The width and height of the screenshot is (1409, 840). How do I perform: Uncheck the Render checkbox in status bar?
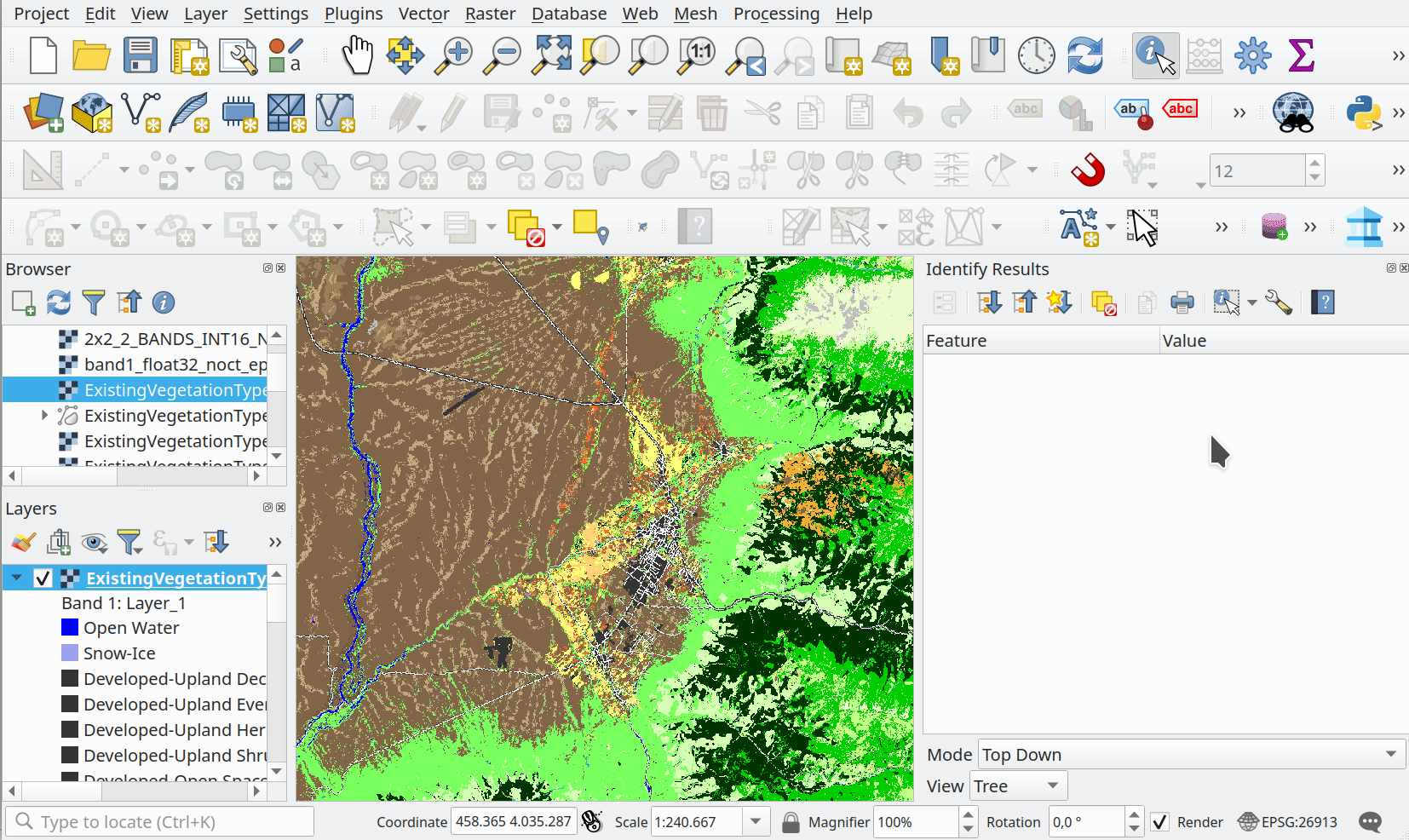pos(1160,821)
